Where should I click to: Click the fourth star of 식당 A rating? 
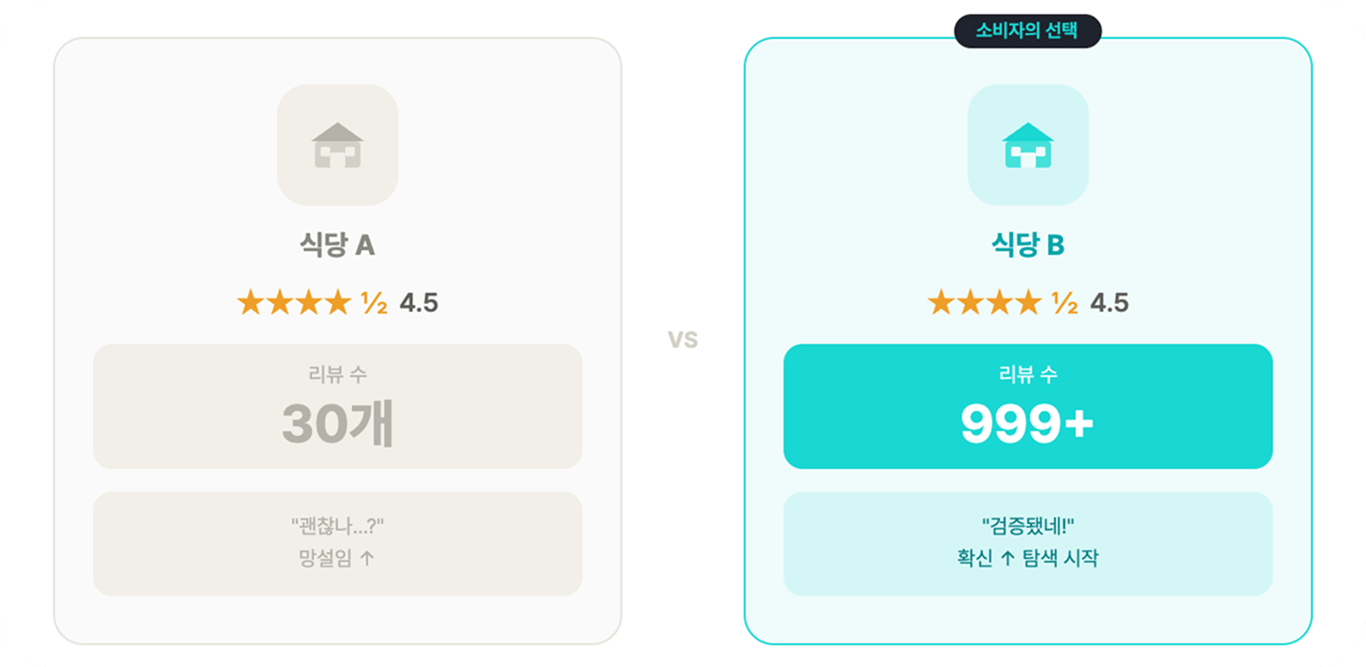coord(339,302)
